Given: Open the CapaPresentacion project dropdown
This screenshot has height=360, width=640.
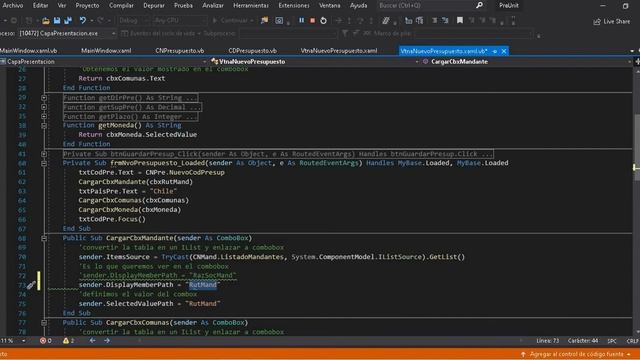Looking at the screenshot, I should pos(104,62).
